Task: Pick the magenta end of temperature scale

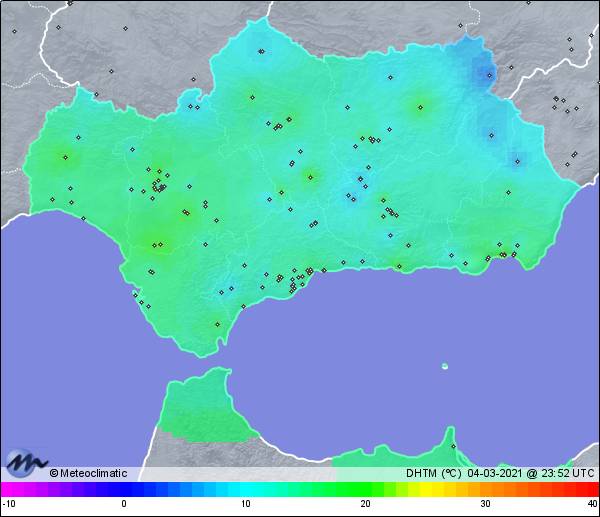Action: [8, 489]
